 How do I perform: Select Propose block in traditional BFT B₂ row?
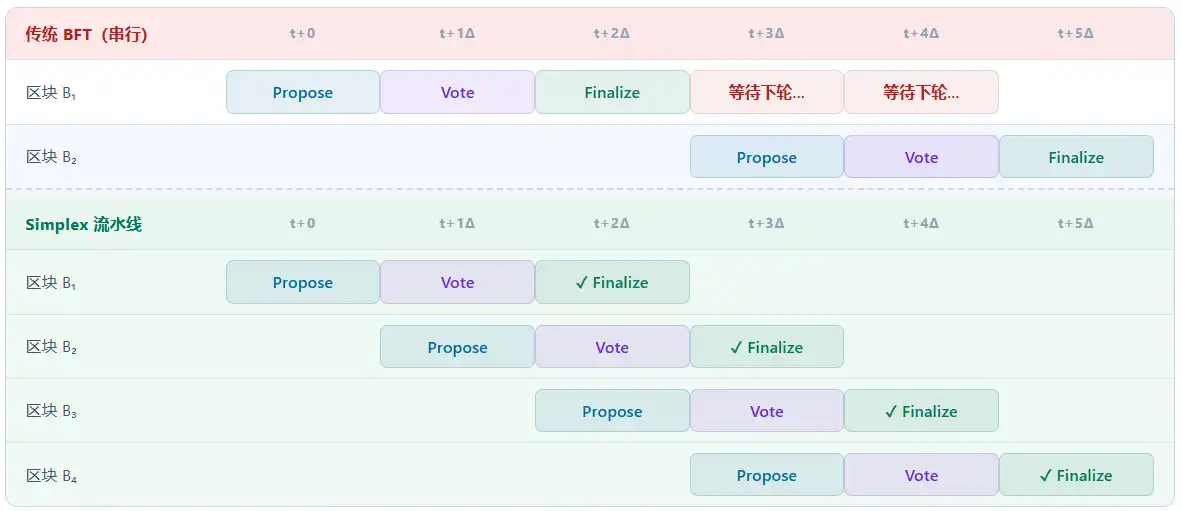click(x=767, y=157)
